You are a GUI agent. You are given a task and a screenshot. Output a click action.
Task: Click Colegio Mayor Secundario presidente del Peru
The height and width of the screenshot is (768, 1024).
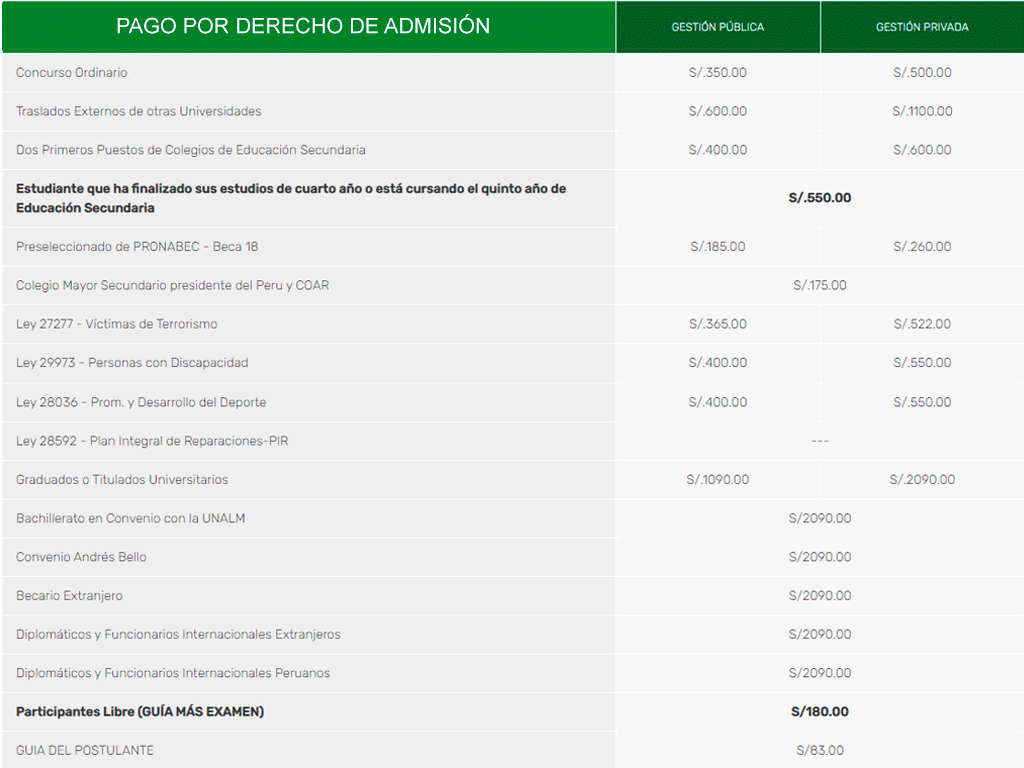(172, 285)
